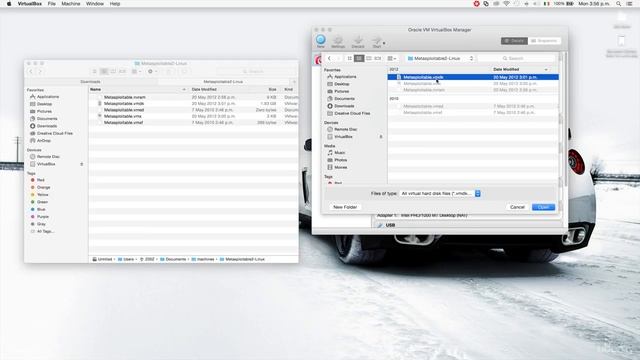Viewport: 640px width, 360px height.
Task: Switch to Details view in VirtualBox Manager
Action: click(514, 41)
